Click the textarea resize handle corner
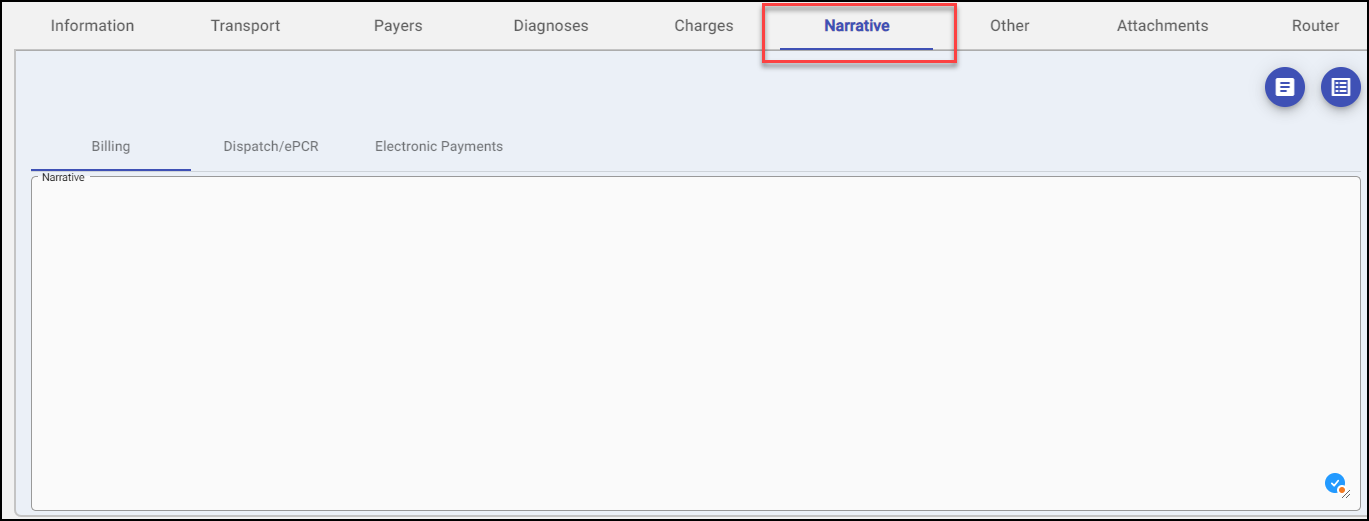The width and height of the screenshot is (1369, 521). [1346, 493]
